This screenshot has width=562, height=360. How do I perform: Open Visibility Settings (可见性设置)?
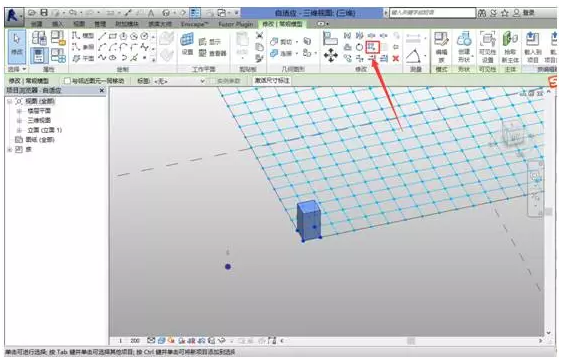tap(487, 47)
